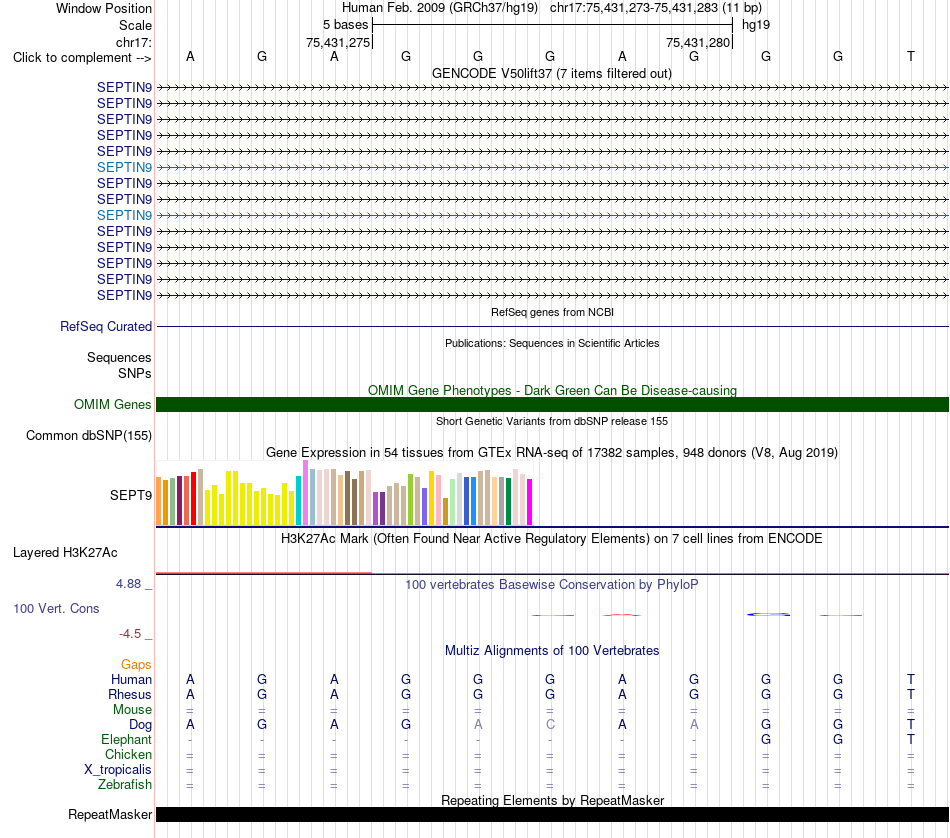Select the Dog alignment row label

140,725
